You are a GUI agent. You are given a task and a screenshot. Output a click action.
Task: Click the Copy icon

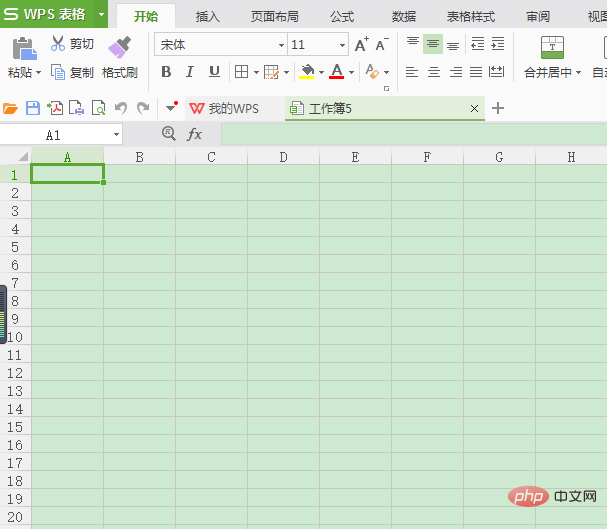tap(58, 72)
